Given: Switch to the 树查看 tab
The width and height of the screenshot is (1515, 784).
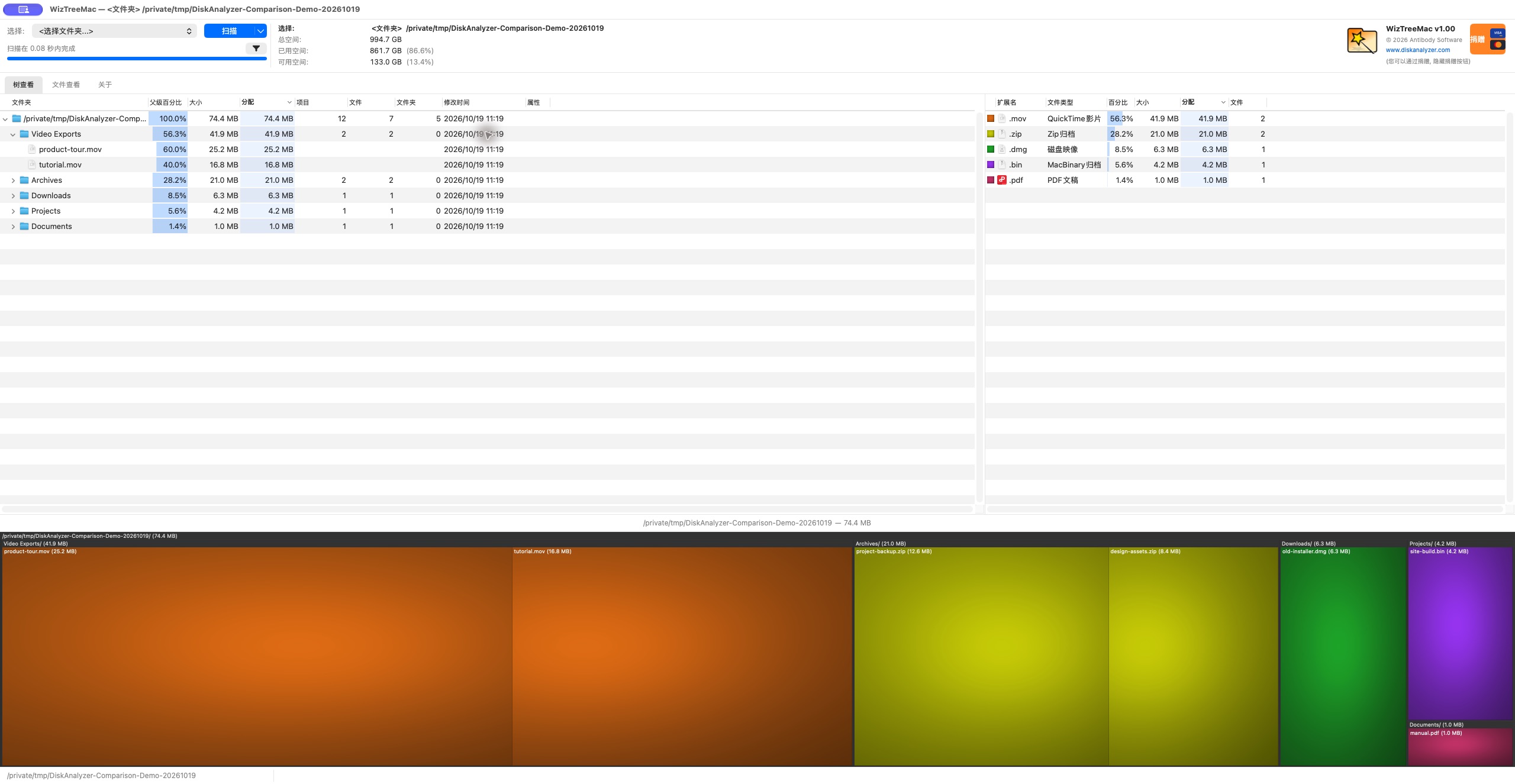Looking at the screenshot, I should [24, 85].
